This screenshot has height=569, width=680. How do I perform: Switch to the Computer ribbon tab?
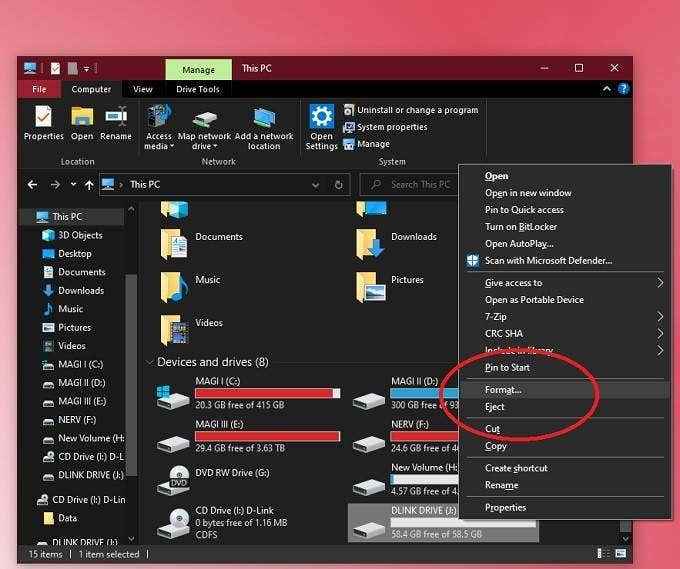pos(91,89)
